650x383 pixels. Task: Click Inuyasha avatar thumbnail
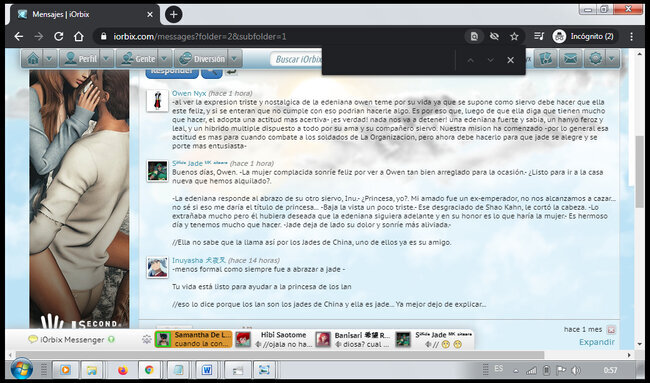pyautogui.click(x=158, y=267)
